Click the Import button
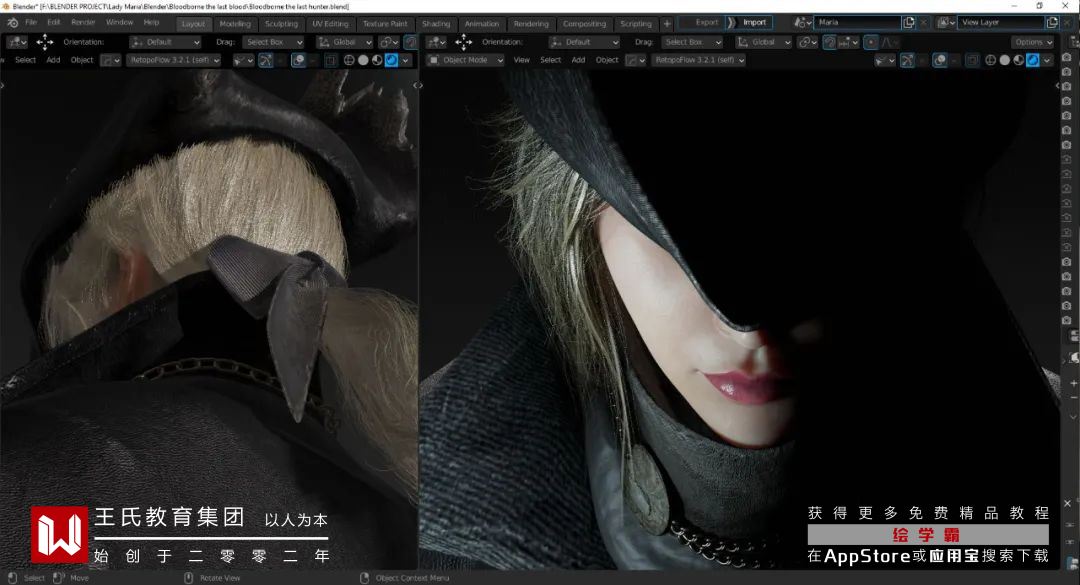 point(753,22)
